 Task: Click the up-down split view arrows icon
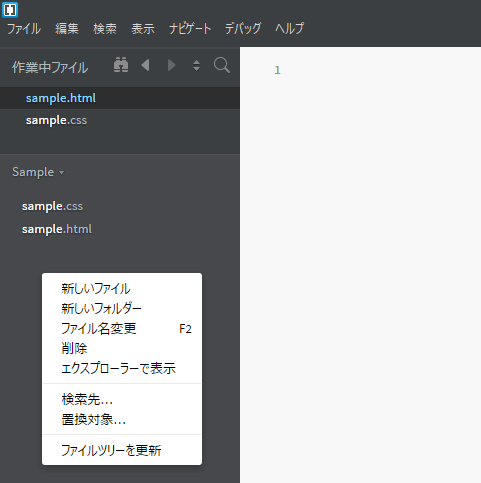(197, 65)
